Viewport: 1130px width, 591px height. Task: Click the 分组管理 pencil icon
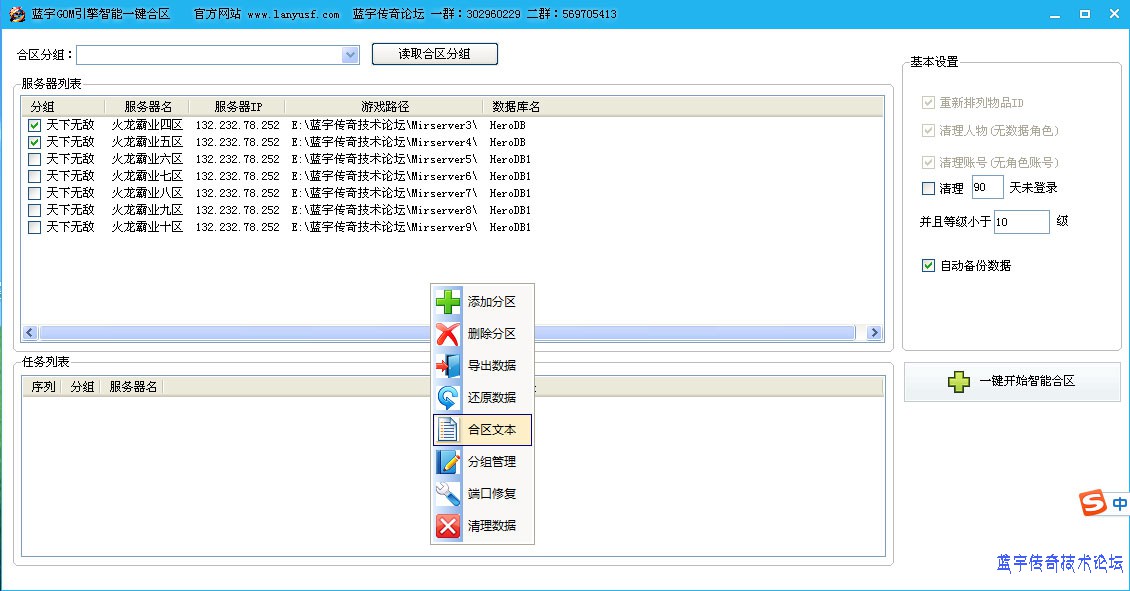448,462
